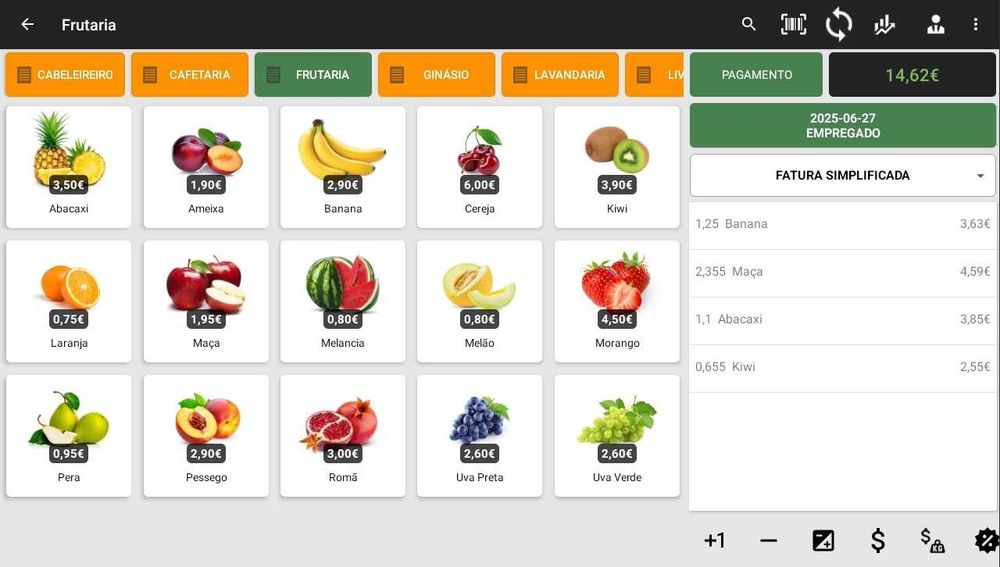
Task: Add Morango product to the order
Action: coord(617,302)
